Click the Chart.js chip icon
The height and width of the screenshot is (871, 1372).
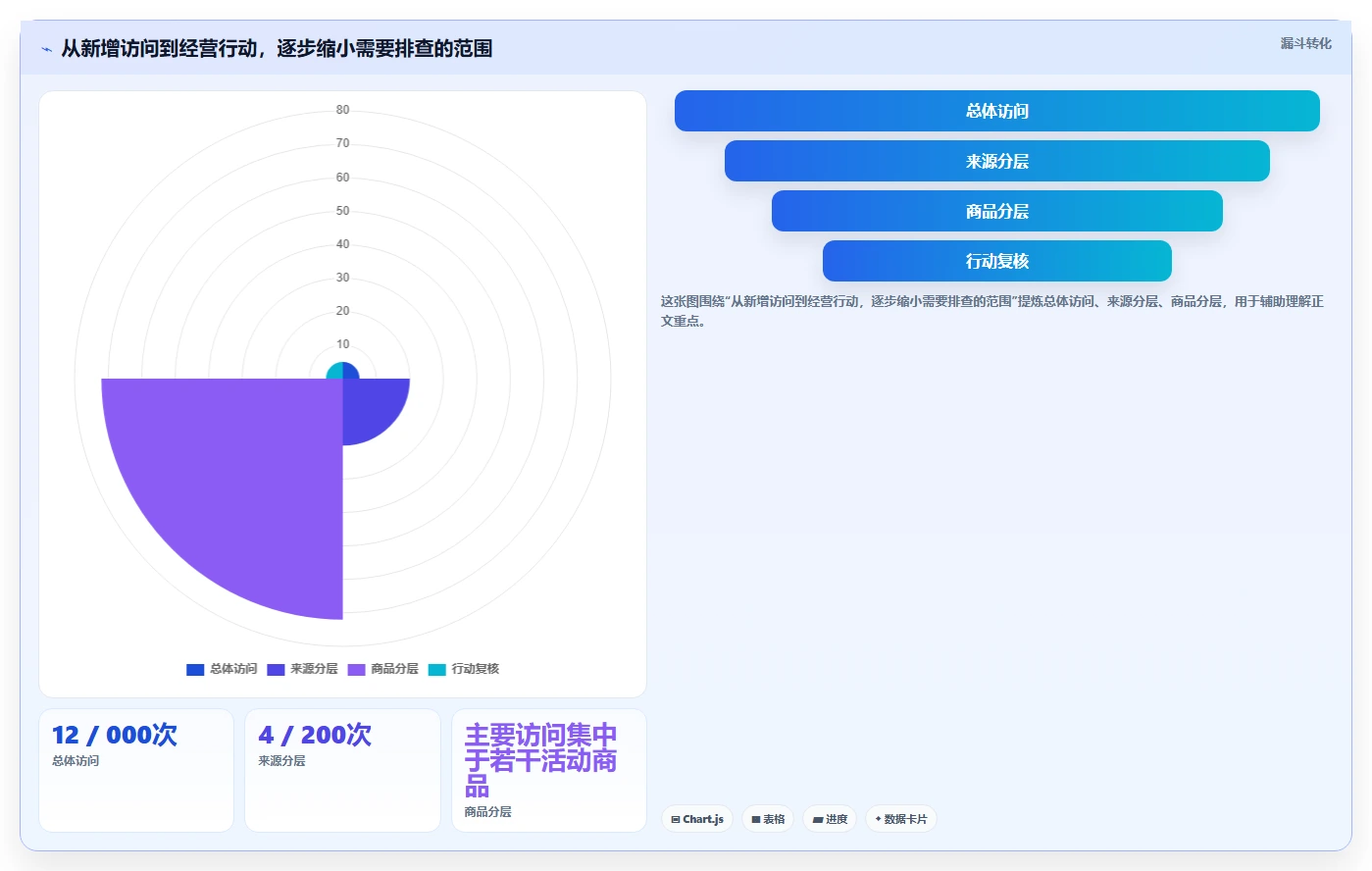(x=676, y=820)
